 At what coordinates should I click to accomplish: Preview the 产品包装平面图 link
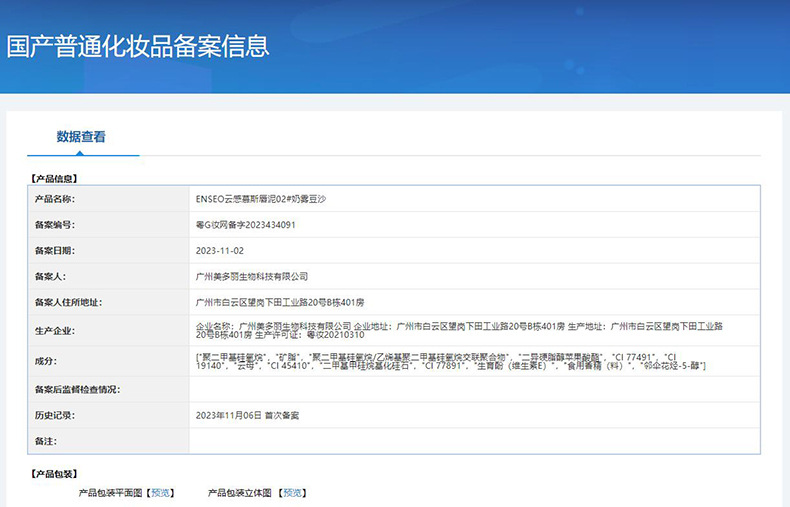[160, 492]
